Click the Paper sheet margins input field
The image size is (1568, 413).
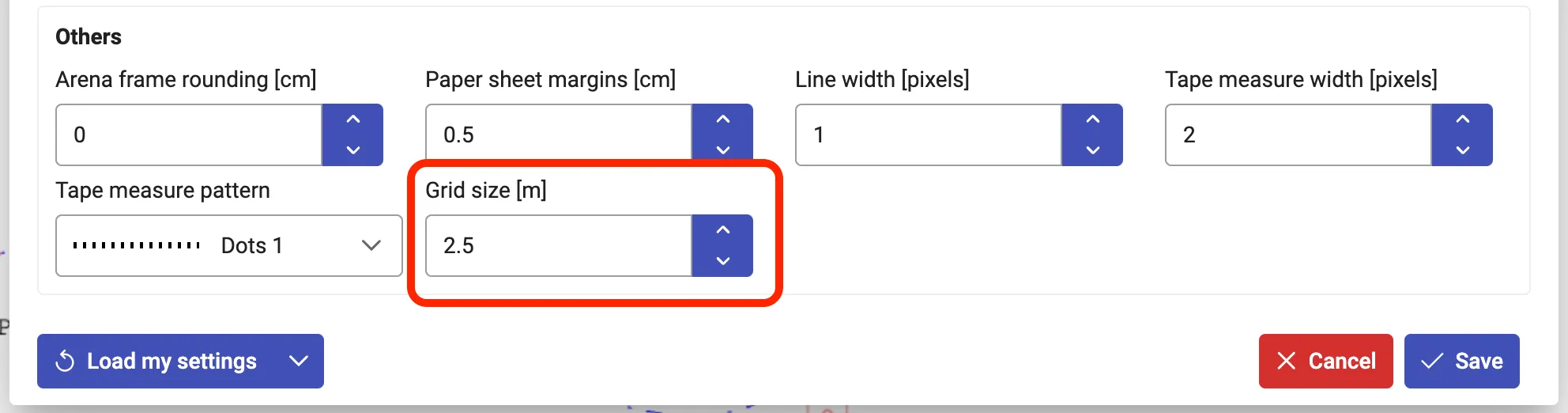[559, 135]
